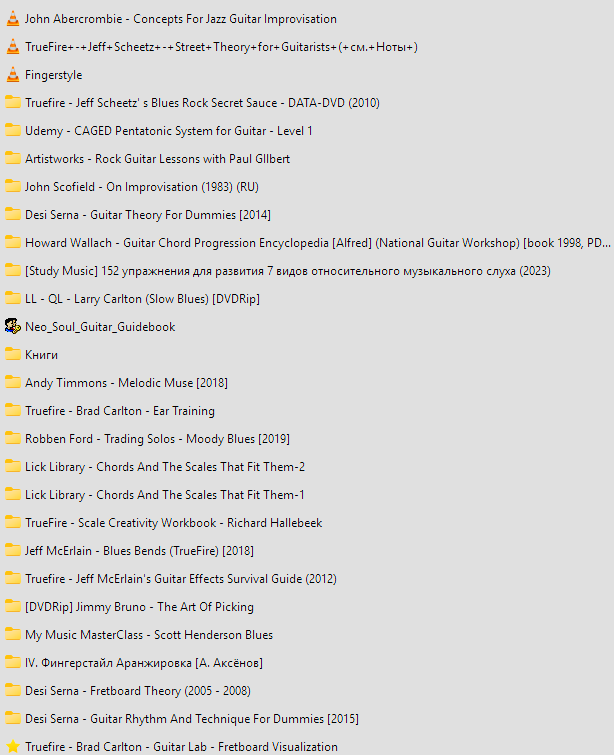Open Artistworks - Rock Guitar Lessons with Paul GIlbert

click(x=157, y=158)
